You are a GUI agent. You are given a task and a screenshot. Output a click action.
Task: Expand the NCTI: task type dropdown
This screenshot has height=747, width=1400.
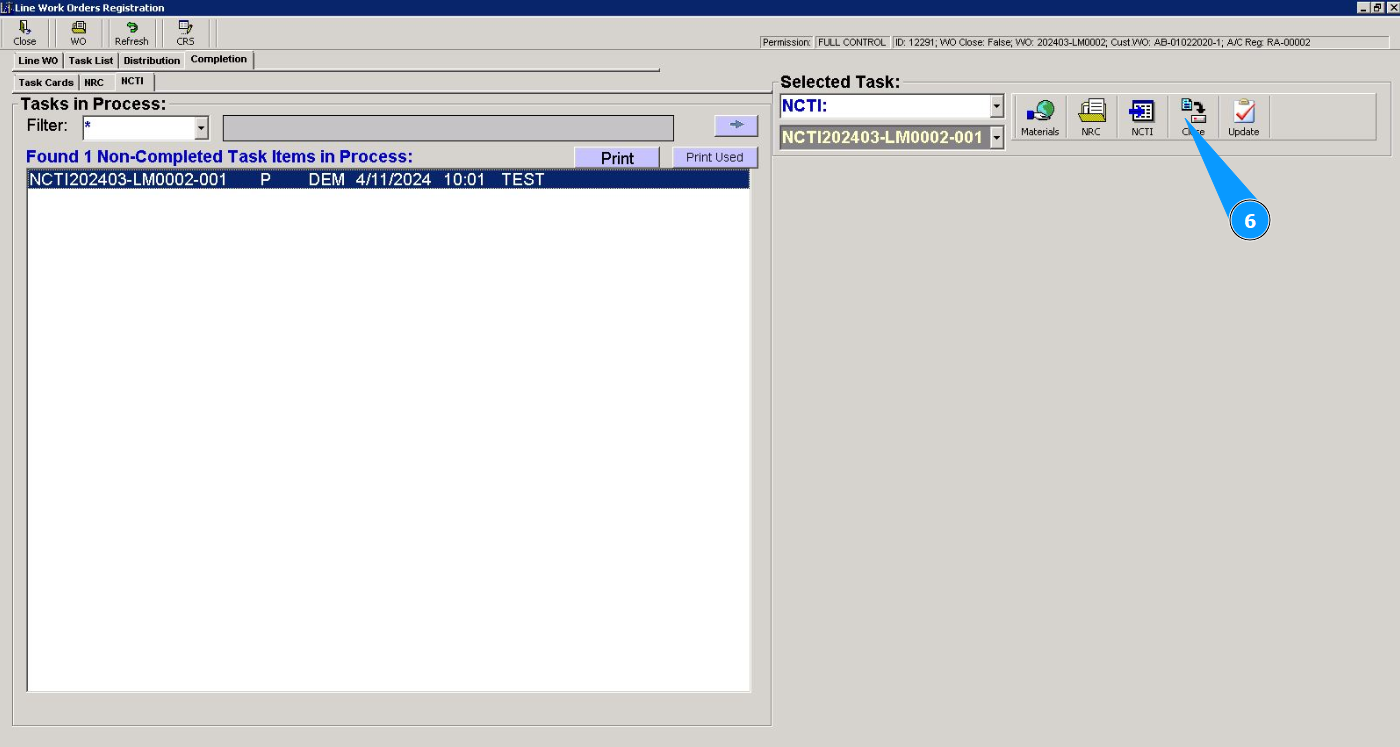click(996, 107)
